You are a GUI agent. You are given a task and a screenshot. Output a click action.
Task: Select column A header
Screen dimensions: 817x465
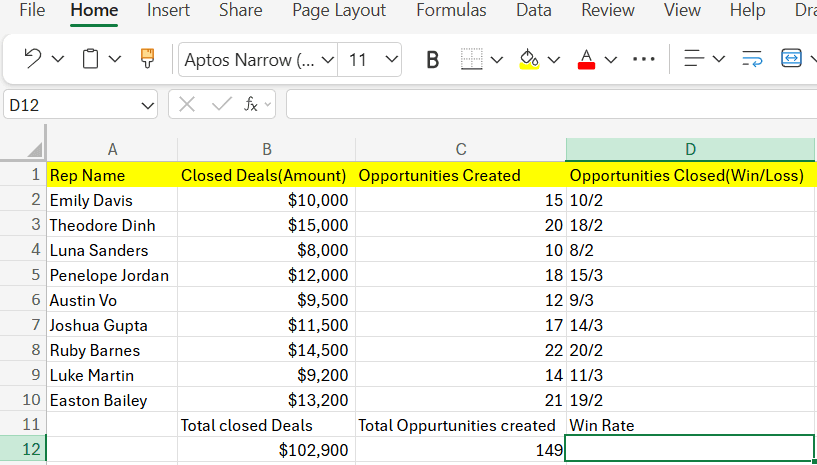112,150
